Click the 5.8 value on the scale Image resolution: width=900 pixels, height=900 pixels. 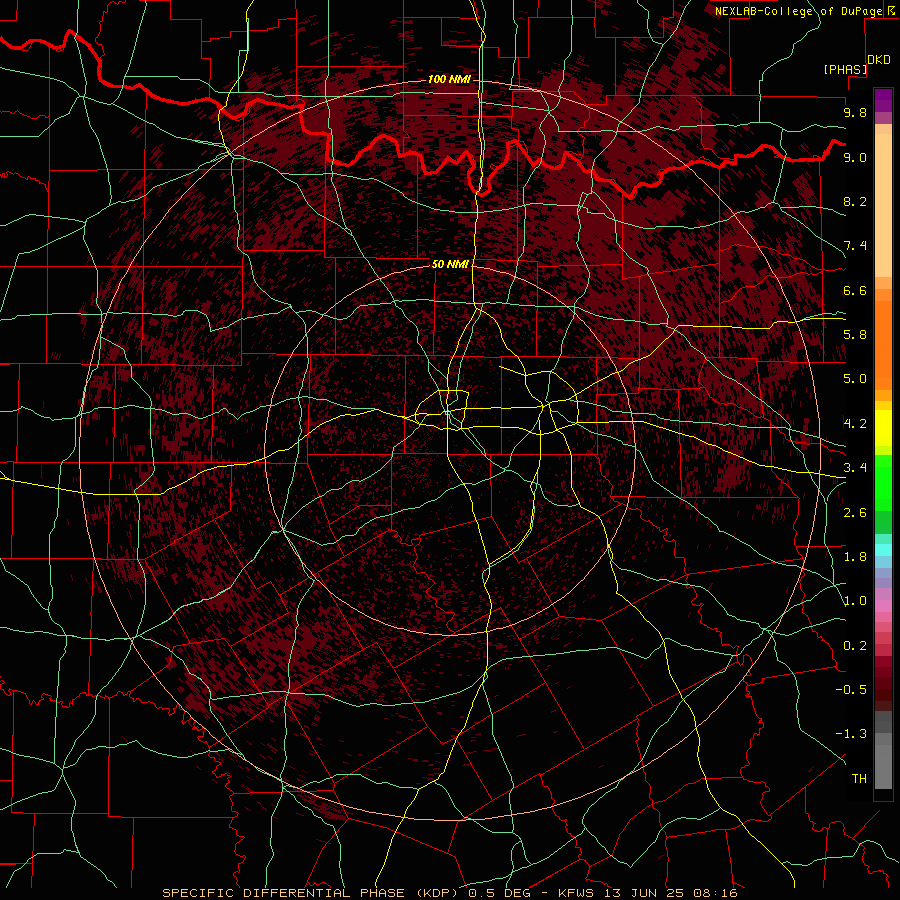click(x=855, y=335)
